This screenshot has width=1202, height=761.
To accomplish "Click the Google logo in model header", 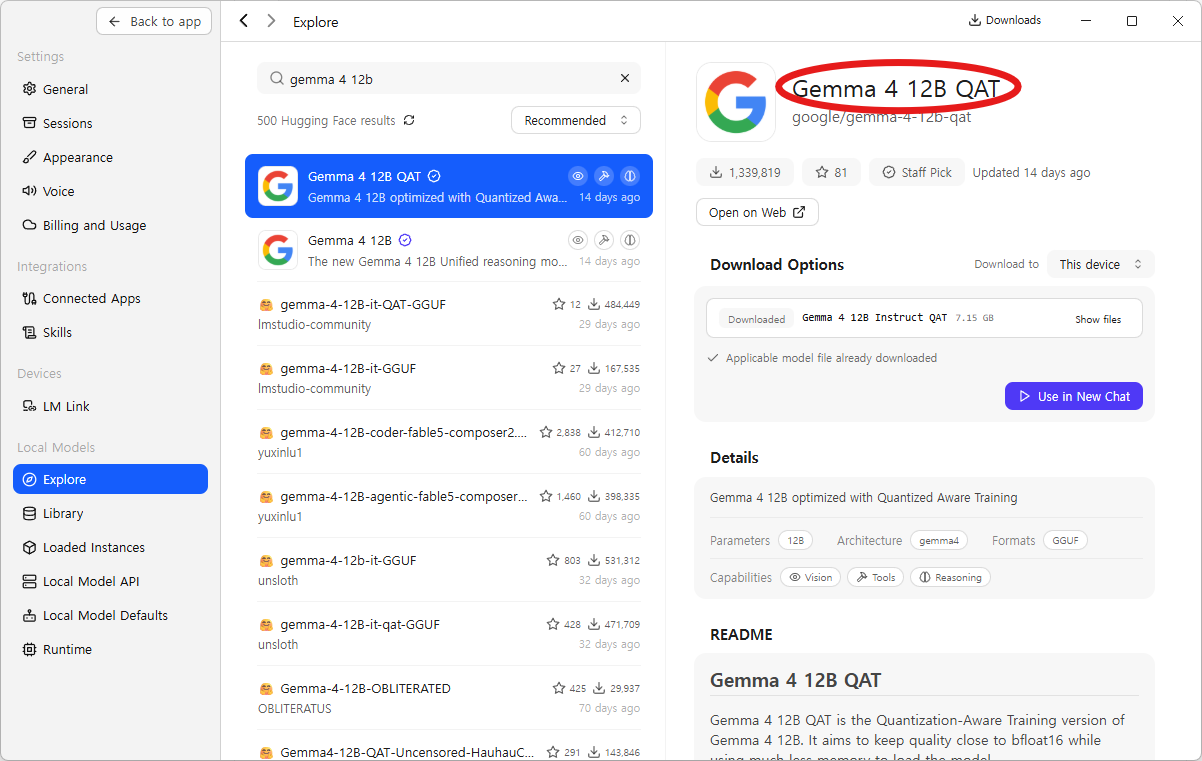I will pyautogui.click(x=736, y=102).
